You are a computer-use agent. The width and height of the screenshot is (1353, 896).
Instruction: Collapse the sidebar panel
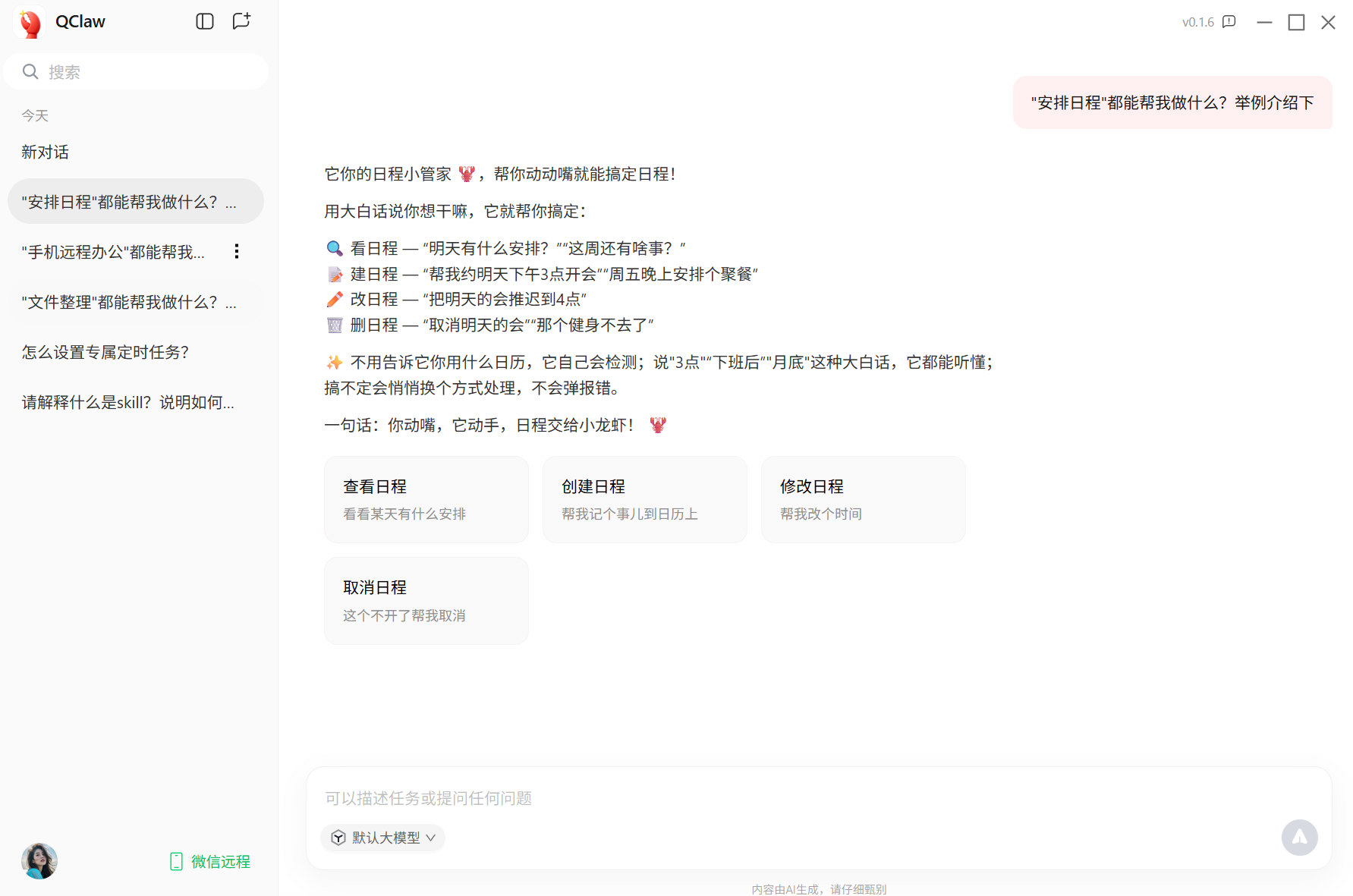[205, 21]
